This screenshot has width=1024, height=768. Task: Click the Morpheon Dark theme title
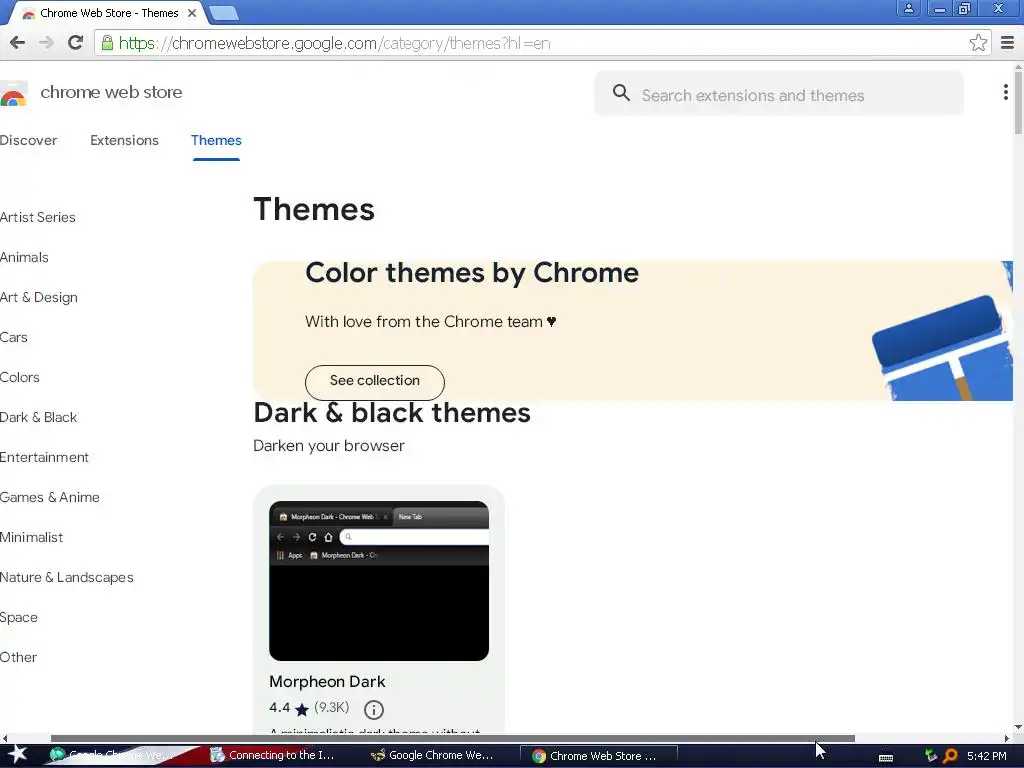(x=327, y=681)
